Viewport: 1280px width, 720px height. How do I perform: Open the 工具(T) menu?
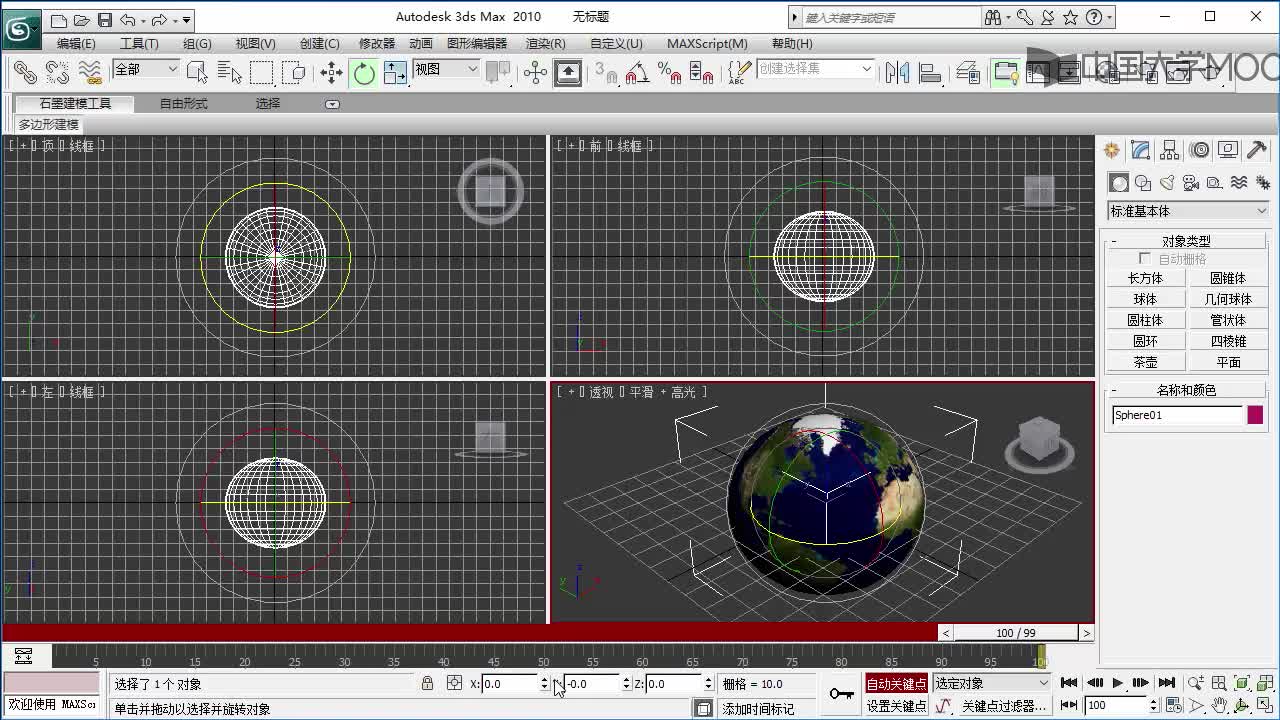pos(139,44)
